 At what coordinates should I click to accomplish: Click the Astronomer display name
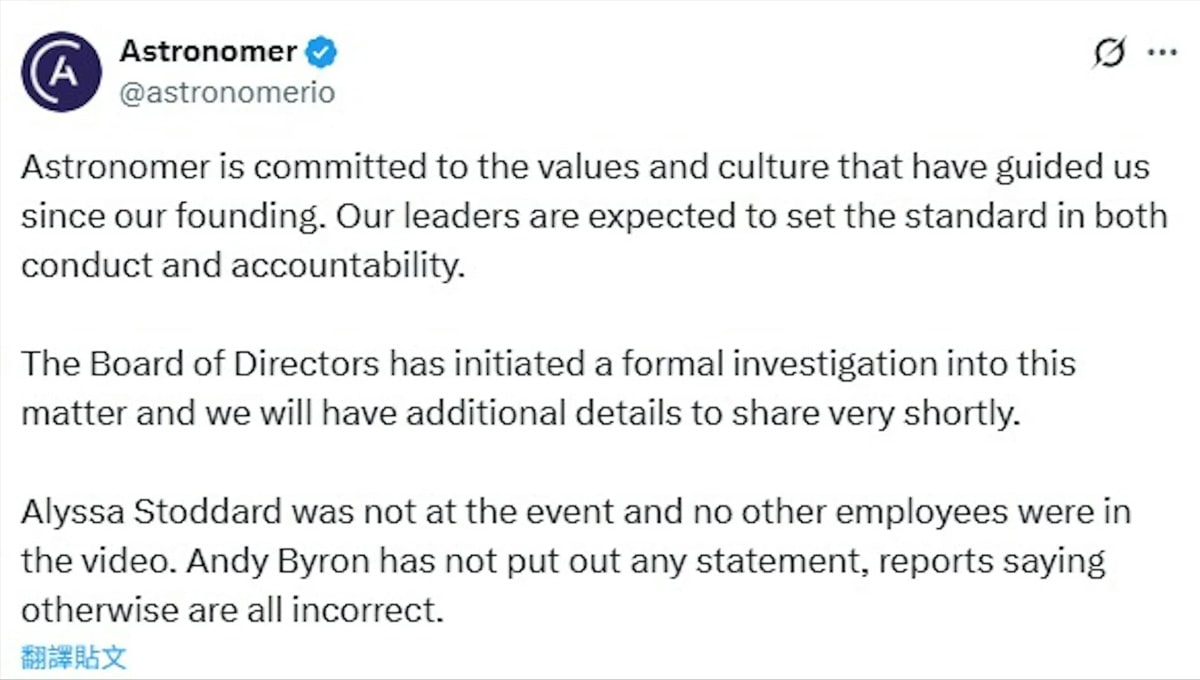[208, 51]
